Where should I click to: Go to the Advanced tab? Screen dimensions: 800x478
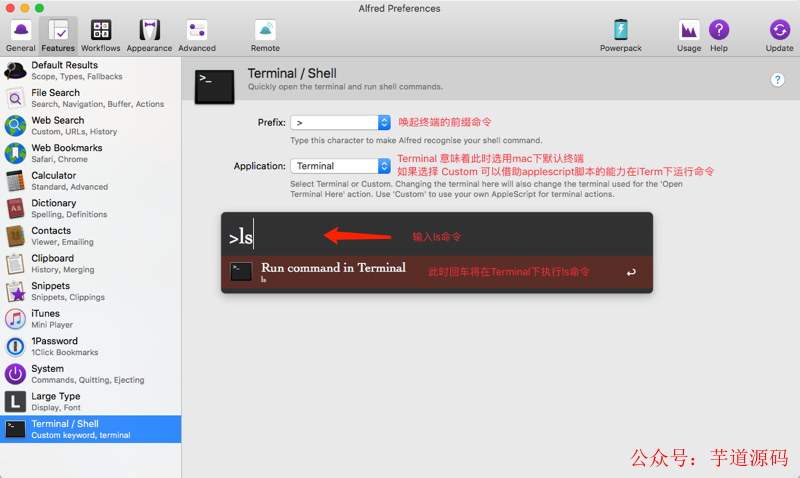click(197, 35)
